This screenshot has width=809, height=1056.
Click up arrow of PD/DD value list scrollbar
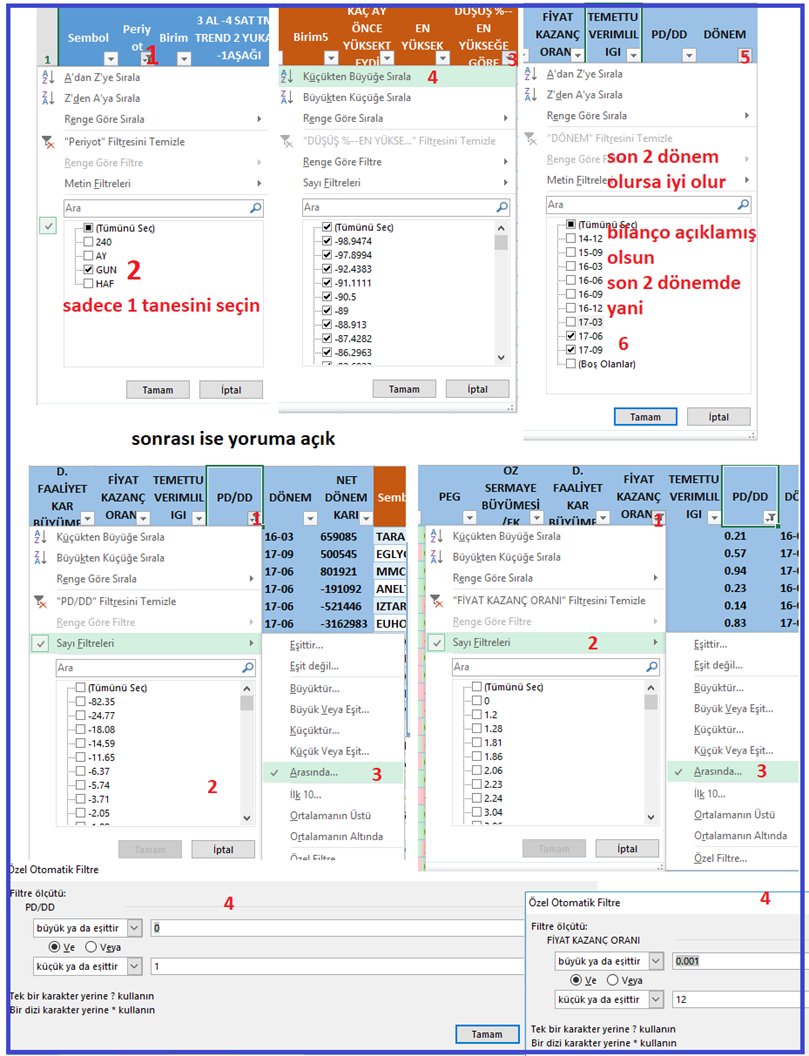pyautogui.click(x=247, y=689)
